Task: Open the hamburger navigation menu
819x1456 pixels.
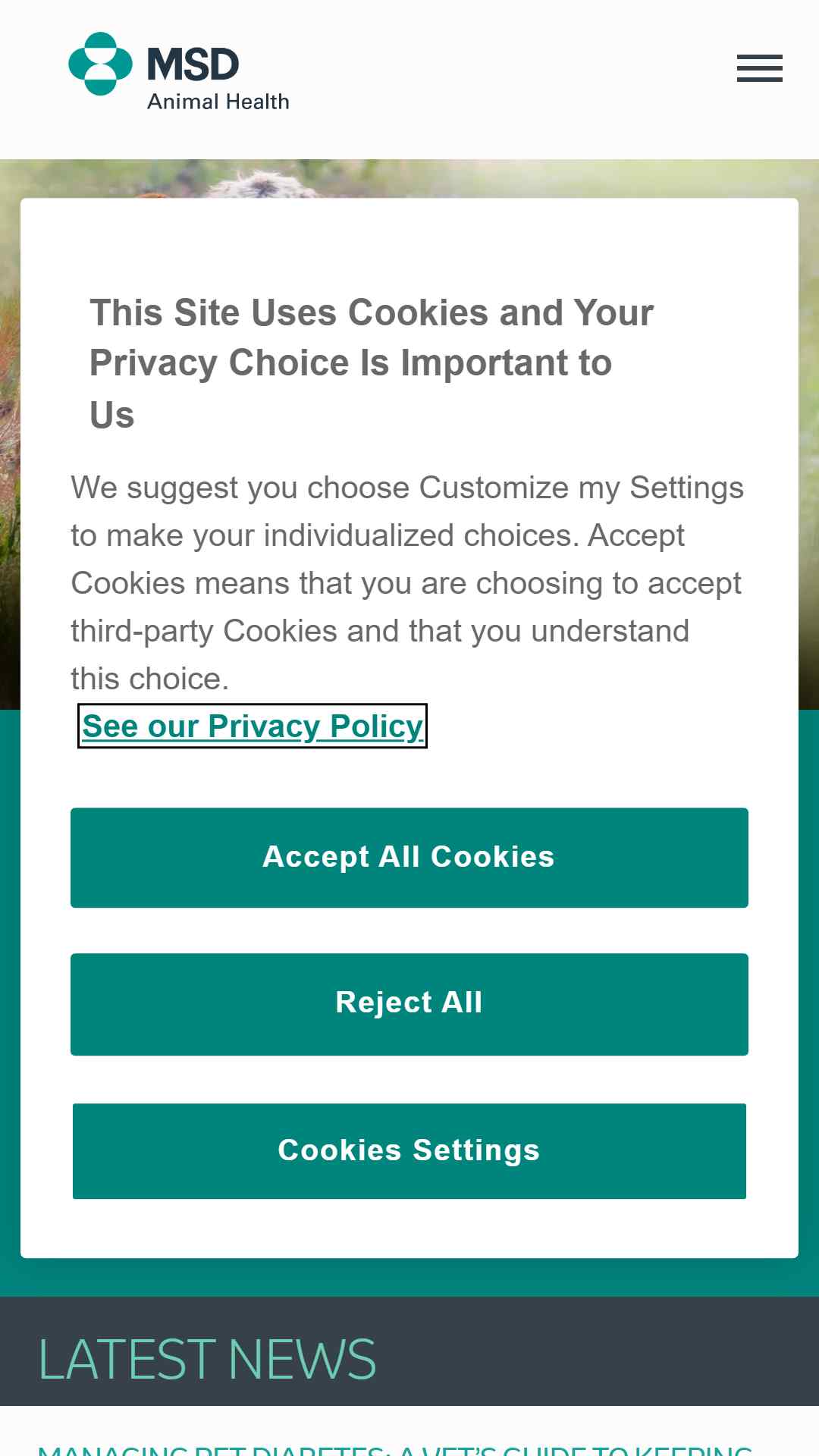Action: coord(759,68)
